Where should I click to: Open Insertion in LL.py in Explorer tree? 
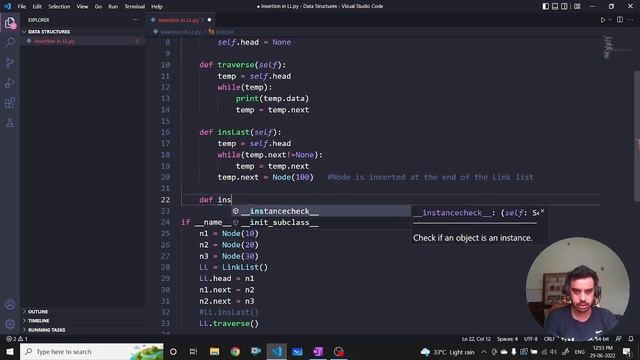click(x=82, y=41)
